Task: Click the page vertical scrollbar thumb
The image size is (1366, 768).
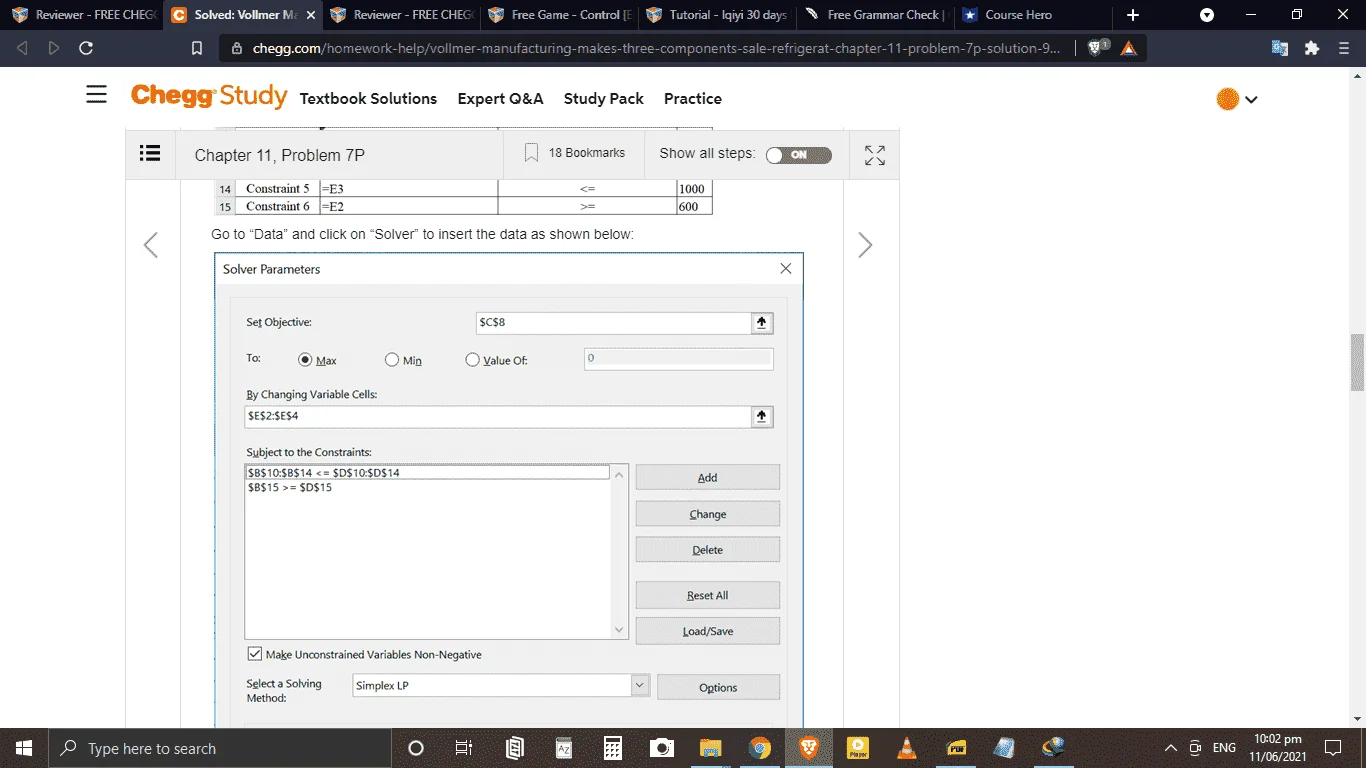Action: pyautogui.click(x=1357, y=362)
